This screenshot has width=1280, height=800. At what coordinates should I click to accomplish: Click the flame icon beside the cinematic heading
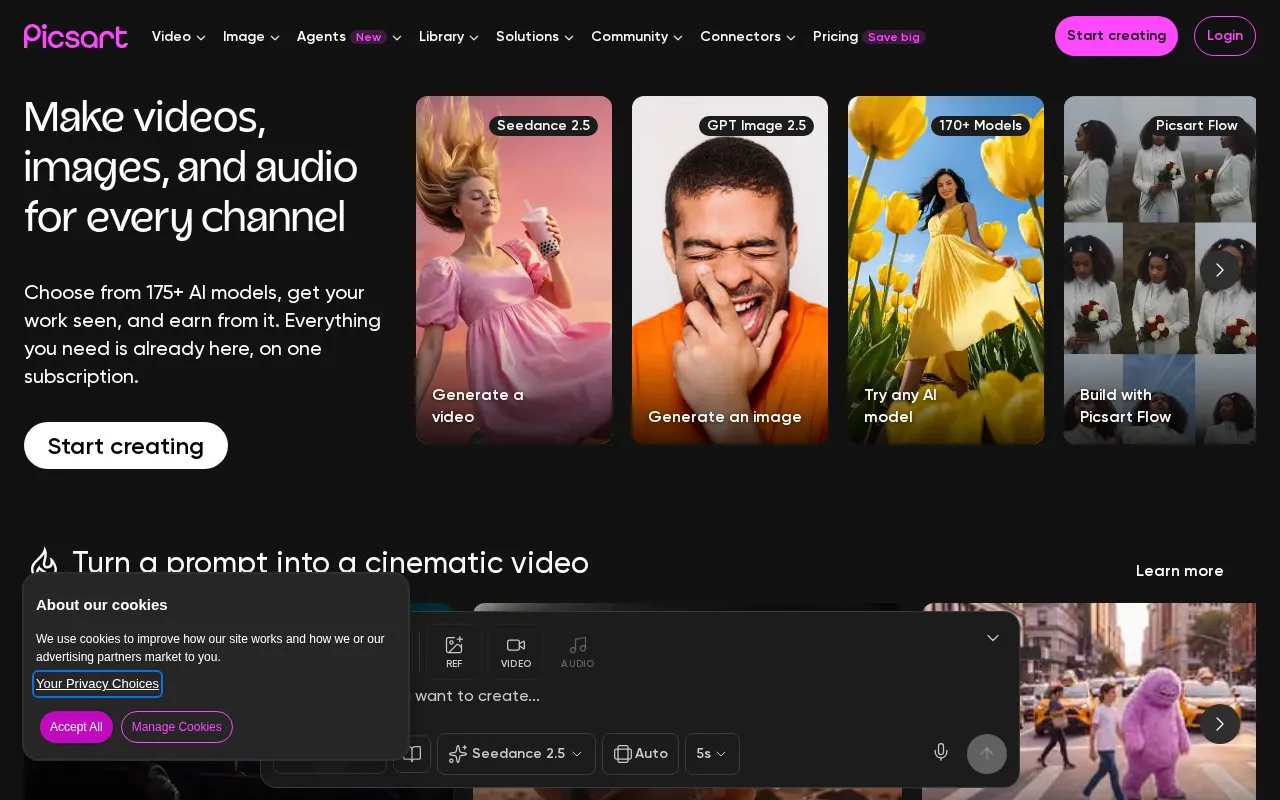tap(44, 563)
